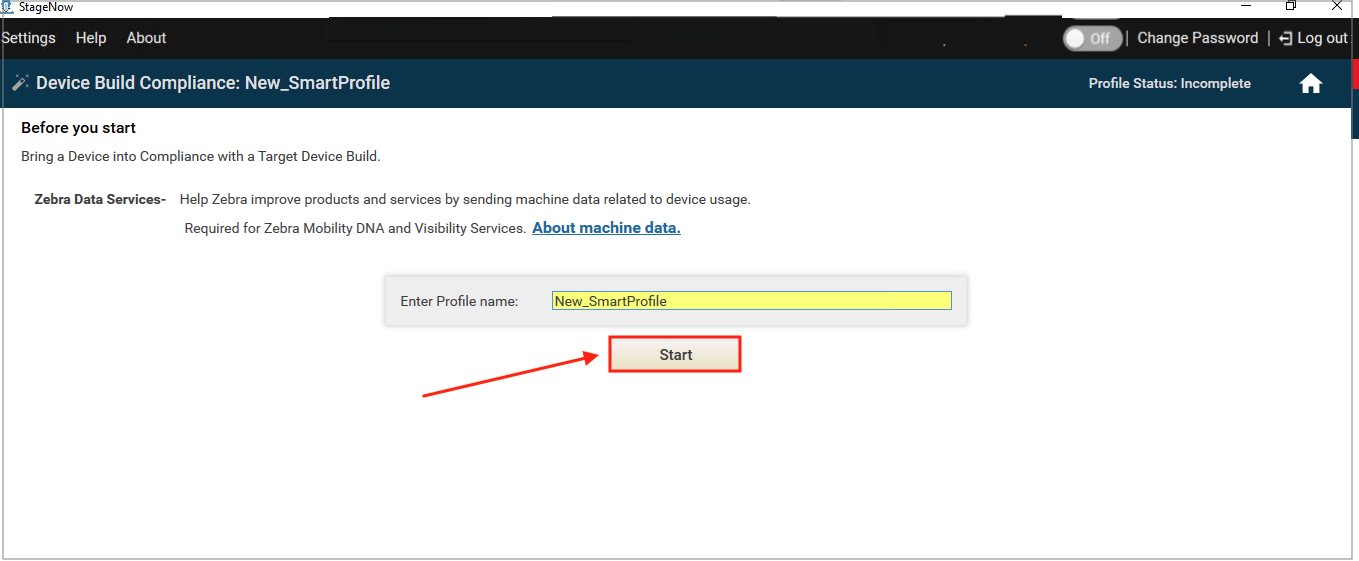This screenshot has width=1359, height=561.
Task: Restore down the StageNow window
Action: [x=1291, y=6]
